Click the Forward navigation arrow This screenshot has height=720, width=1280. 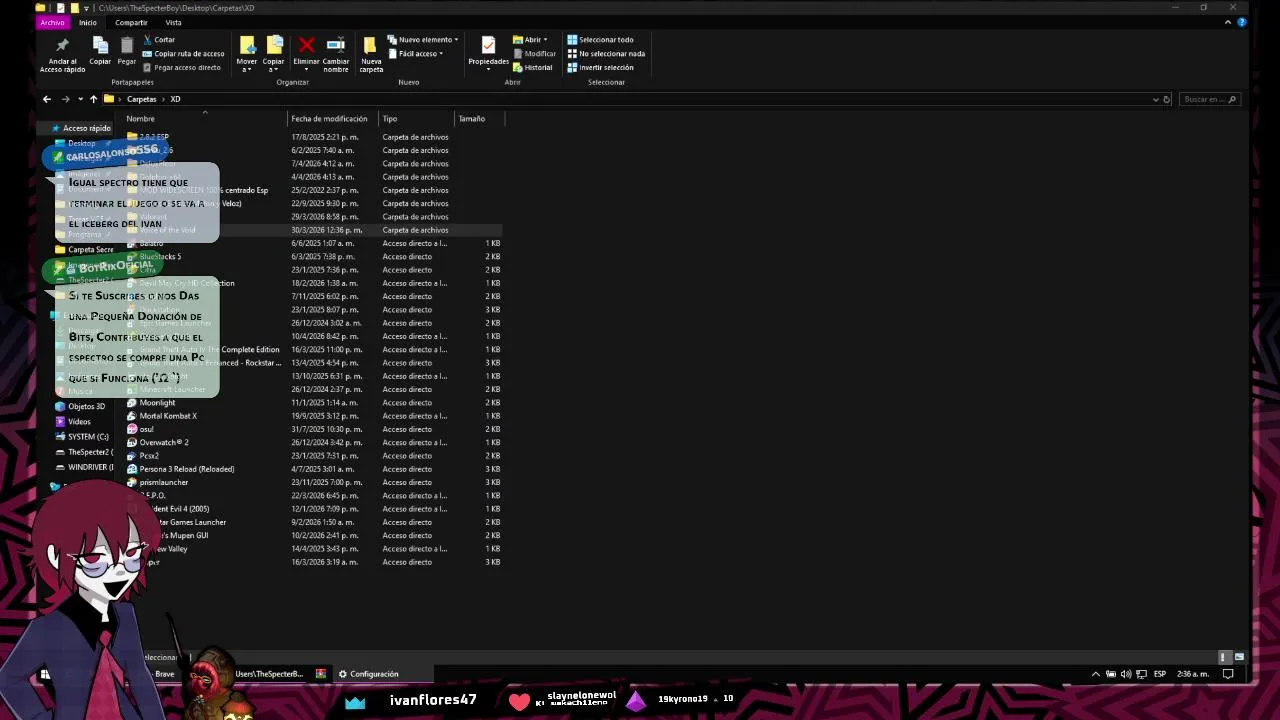[x=65, y=99]
